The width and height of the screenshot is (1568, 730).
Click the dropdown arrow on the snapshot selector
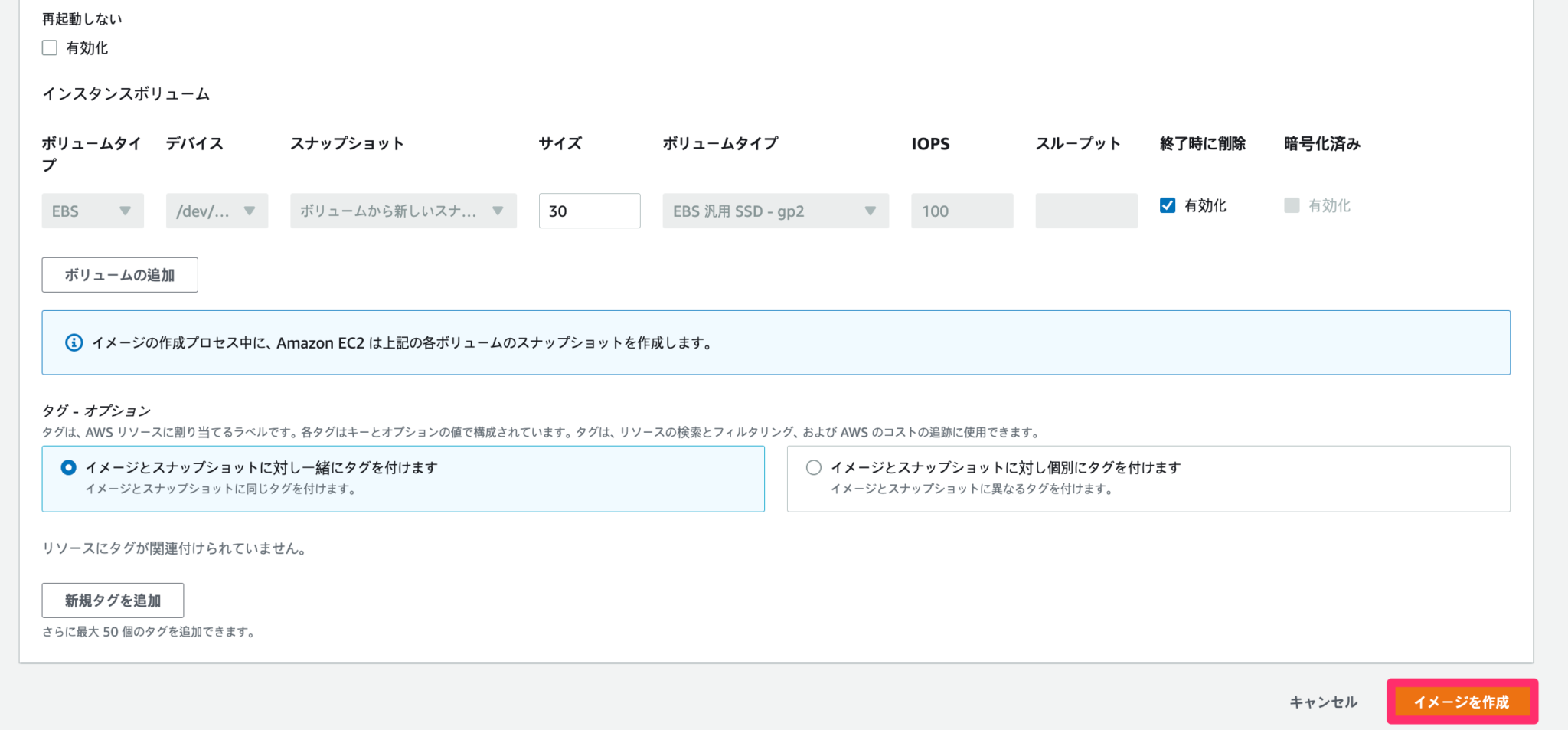[x=498, y=211]
